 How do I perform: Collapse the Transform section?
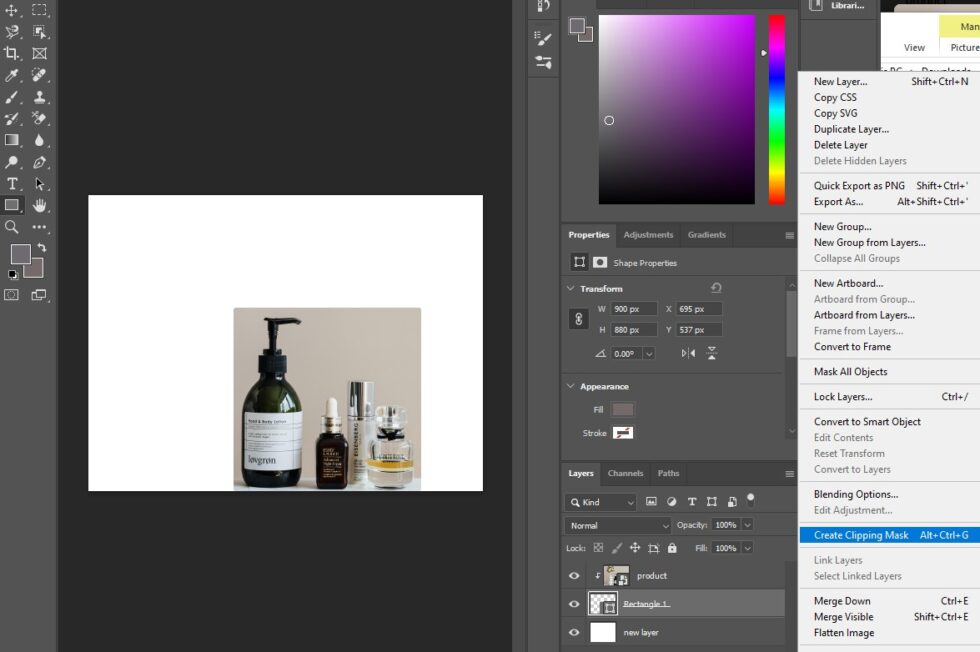(571, 289)
